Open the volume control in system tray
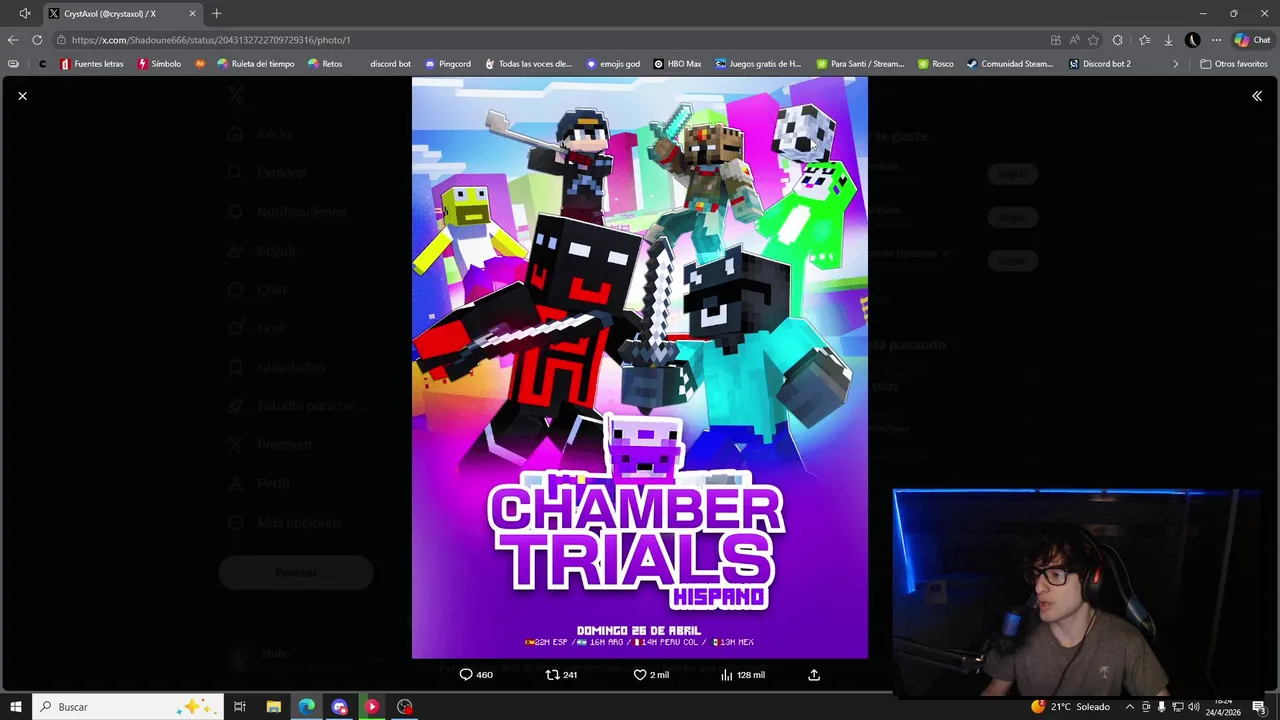This screenshot has width=1280, height=720. 1193,707
